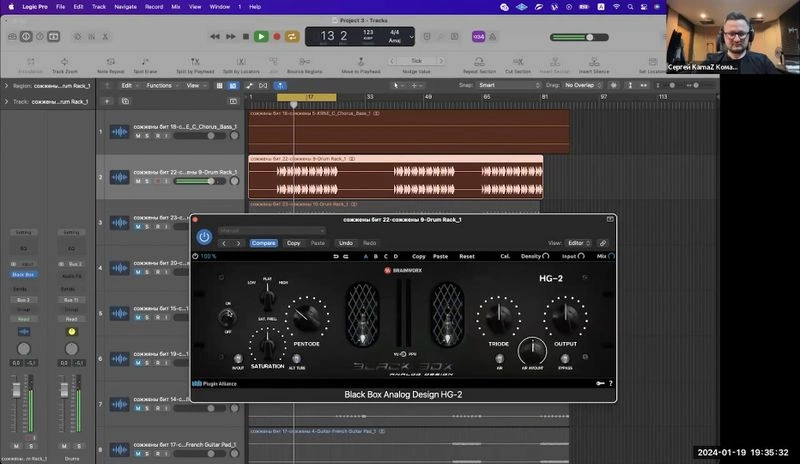
Task: Click the Rewind transport button
Action: (x=215, y=37)
